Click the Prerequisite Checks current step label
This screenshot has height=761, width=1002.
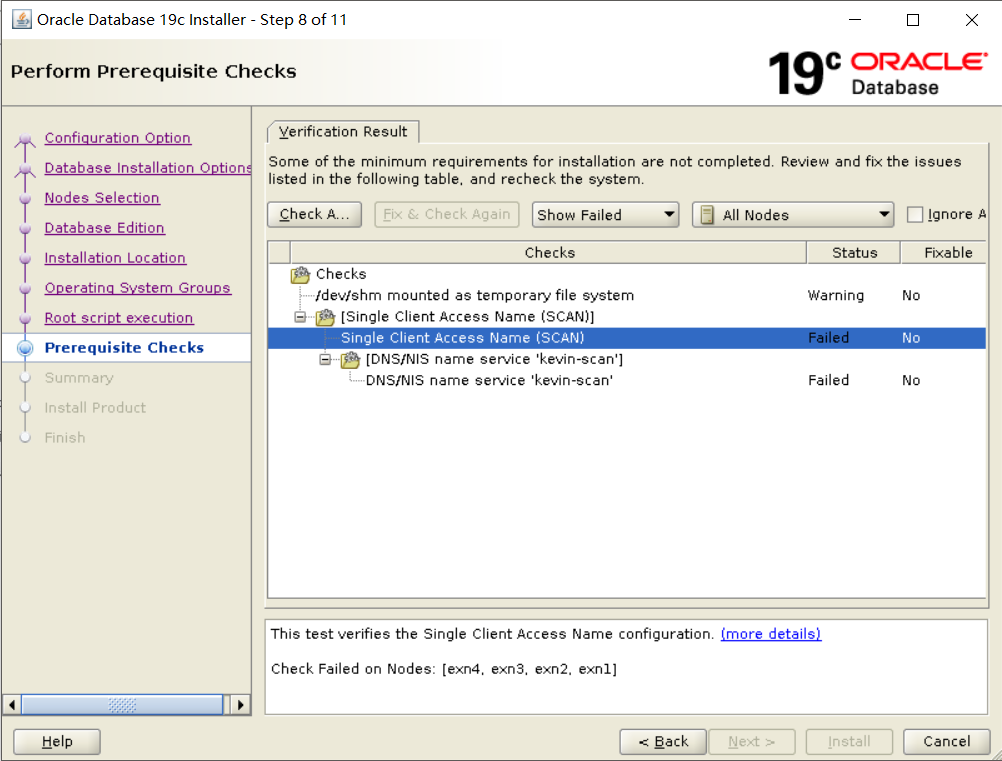point(124,348)
